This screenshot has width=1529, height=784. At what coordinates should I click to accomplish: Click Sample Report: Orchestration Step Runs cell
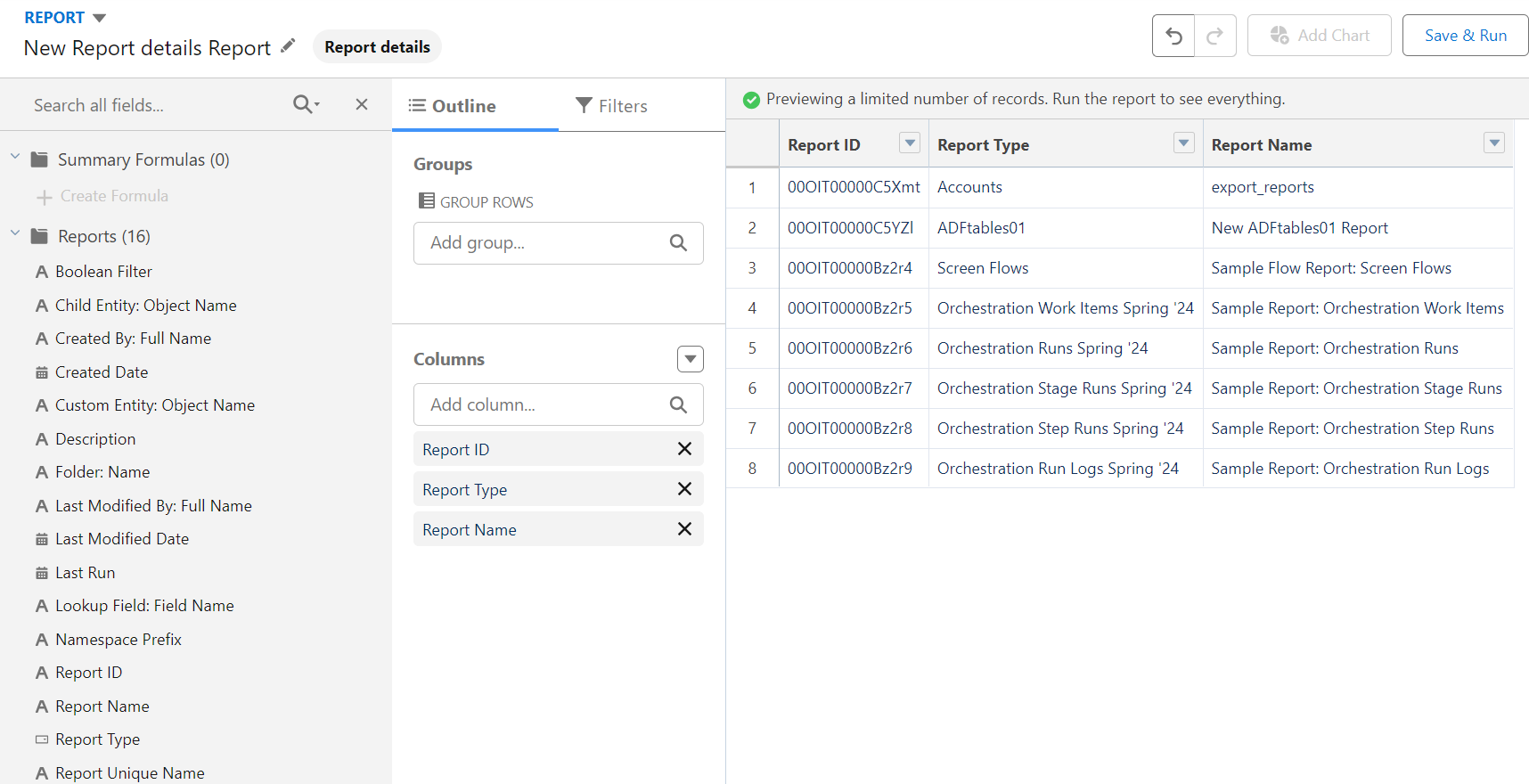[x=1358, y=429]
